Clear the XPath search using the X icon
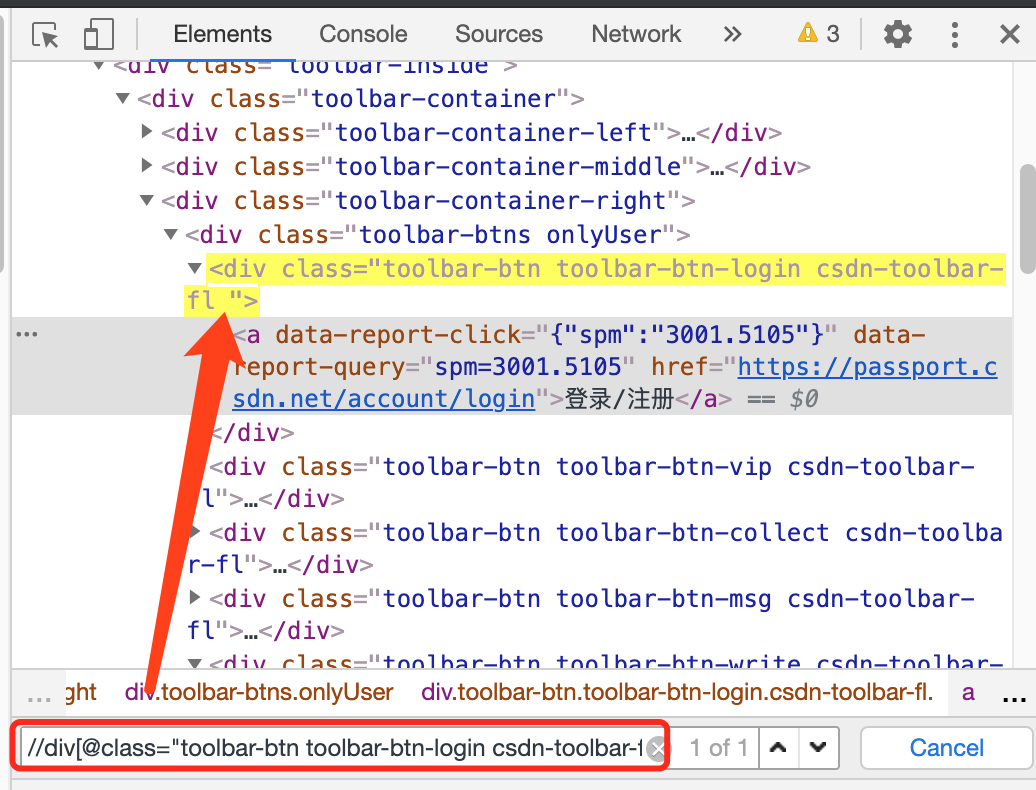 tap(658, 747)
